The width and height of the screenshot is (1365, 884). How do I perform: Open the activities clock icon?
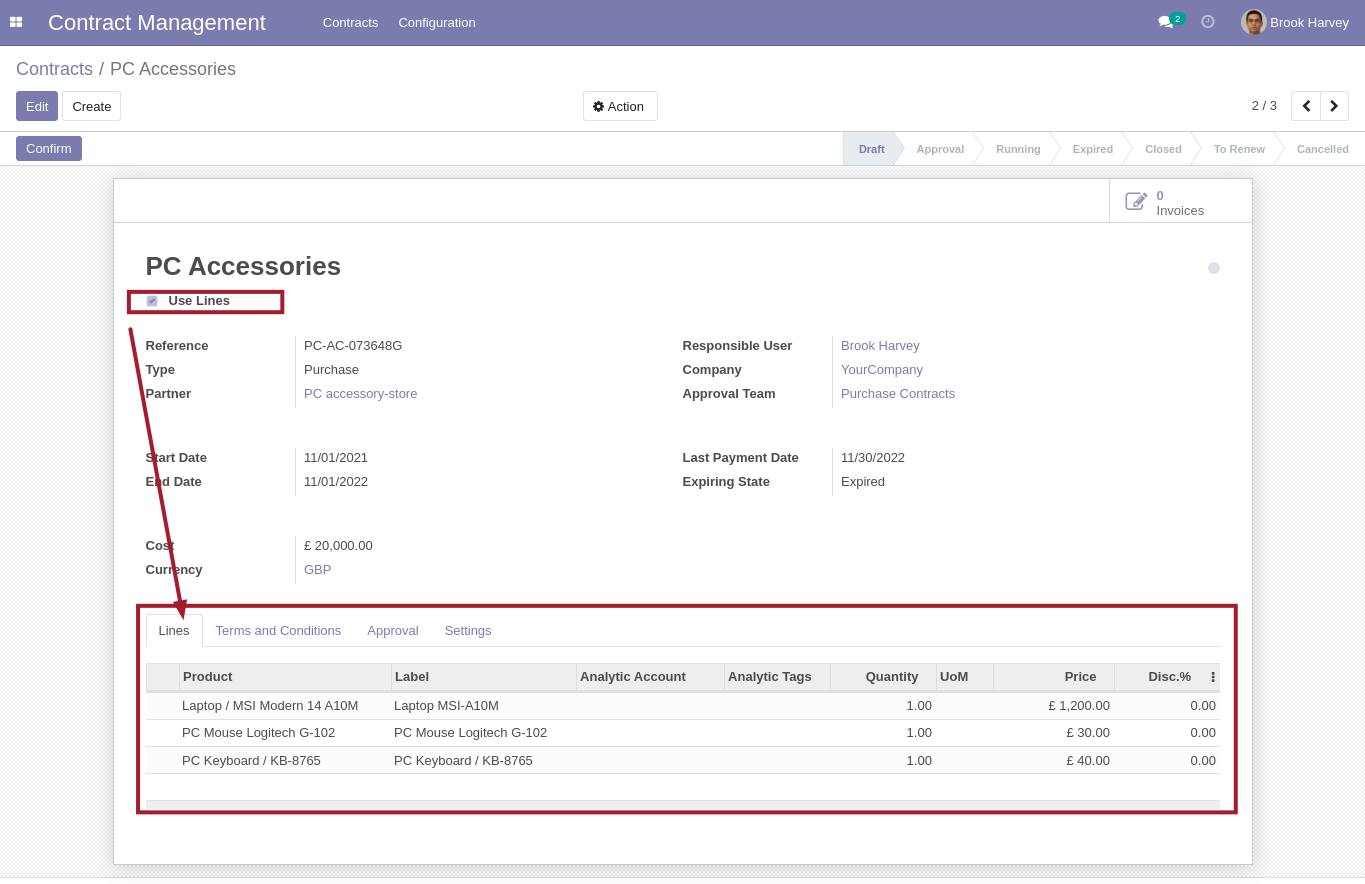click(1207, 22)
